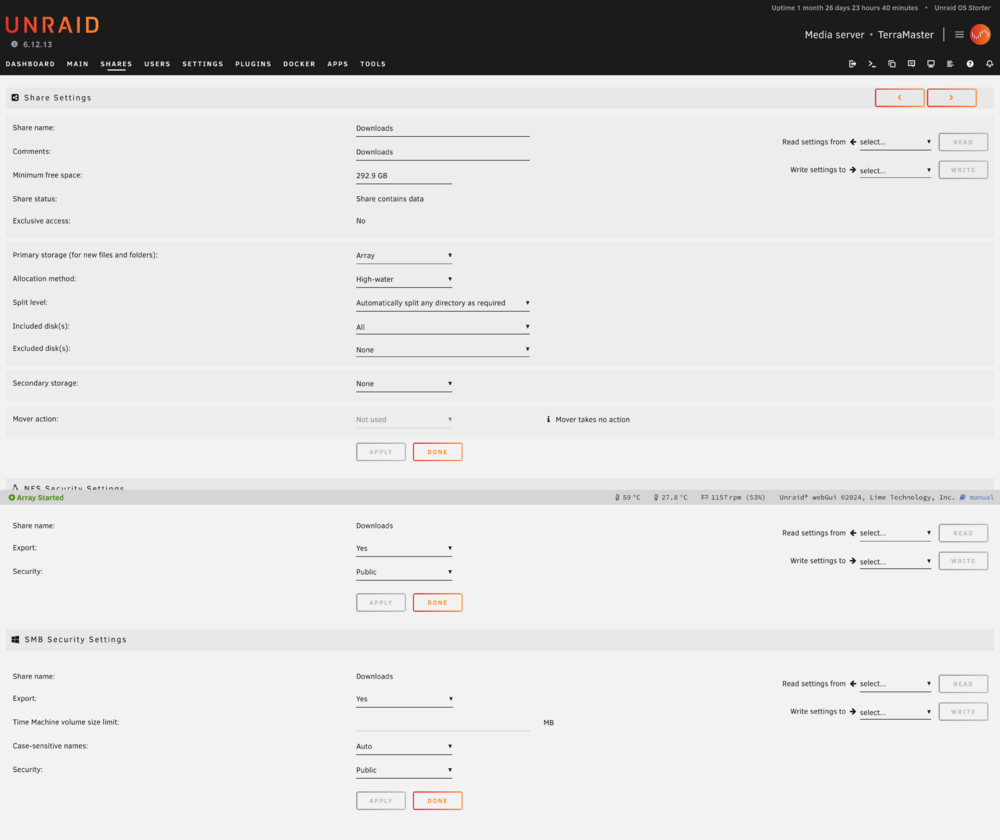This screenshot has width=1000, height=840.
Task: Go to the Dashboard menu
Action: [x=30, y=64]
